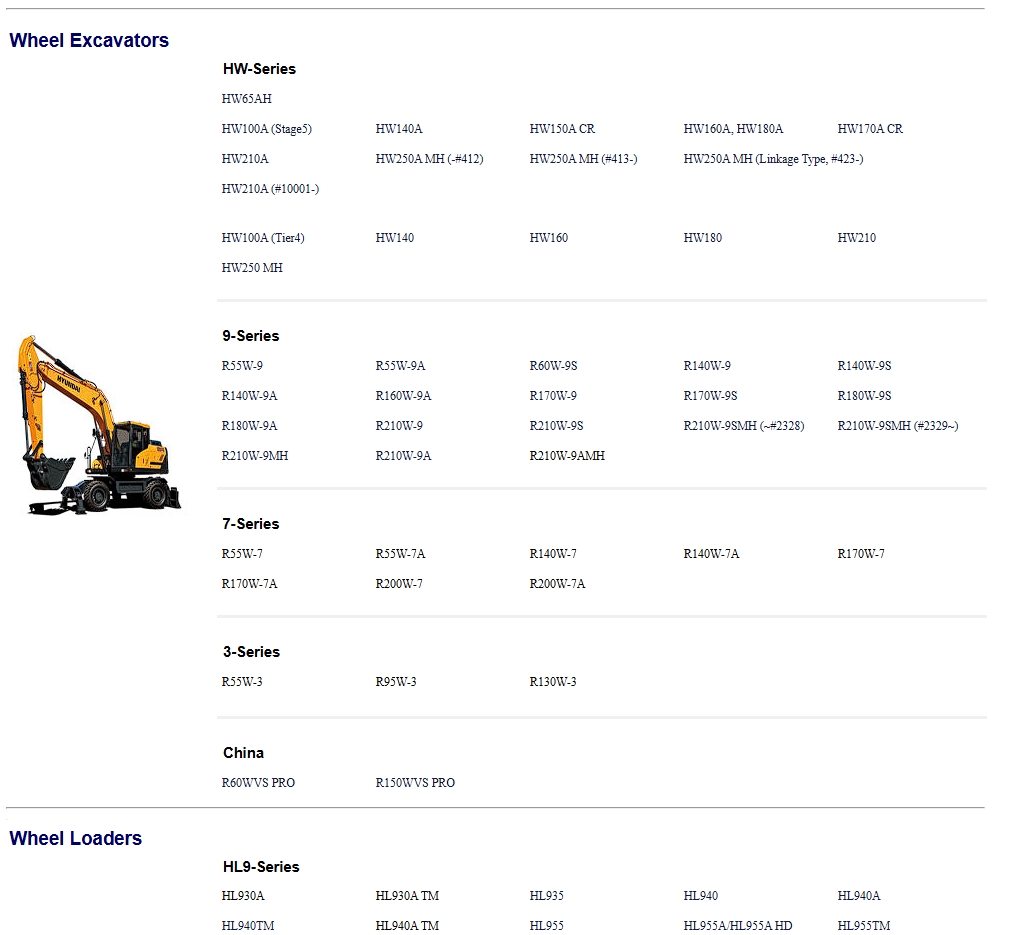Open R140W-7A link
The width and height of the screenshot is (1010, 935).
coord(711,554)
